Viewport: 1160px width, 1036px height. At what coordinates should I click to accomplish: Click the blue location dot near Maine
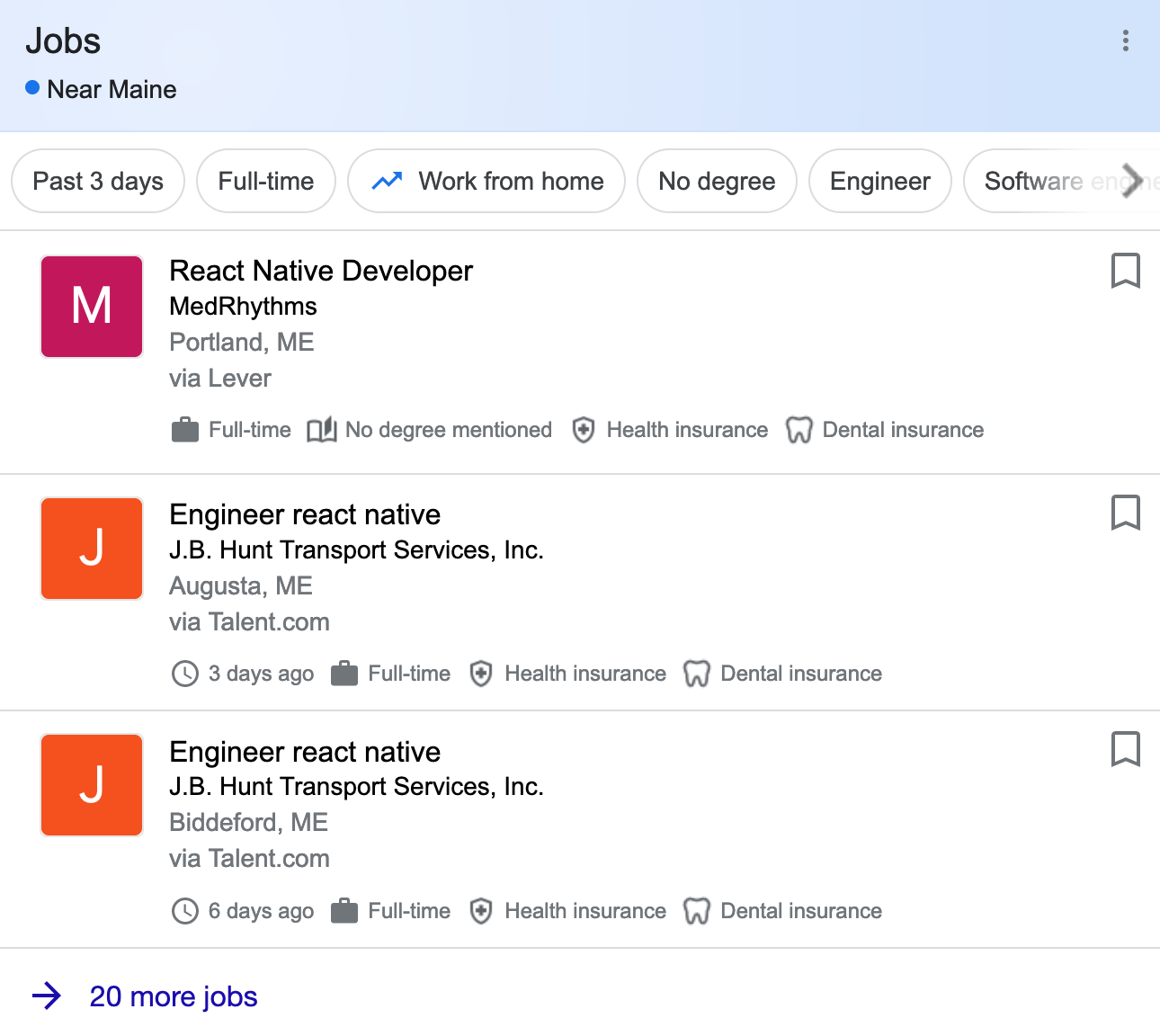click(x=32, y=88)
